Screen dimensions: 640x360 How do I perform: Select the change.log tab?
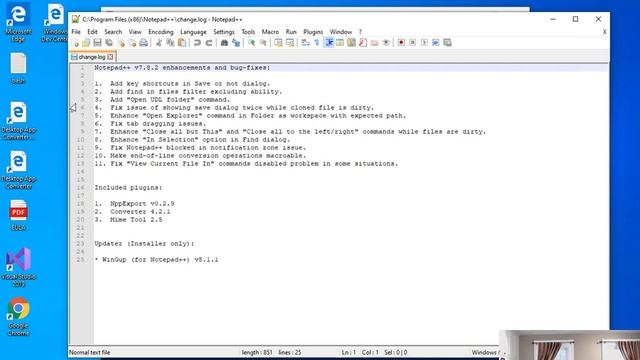pyautogui.click(x=92, y=57)
